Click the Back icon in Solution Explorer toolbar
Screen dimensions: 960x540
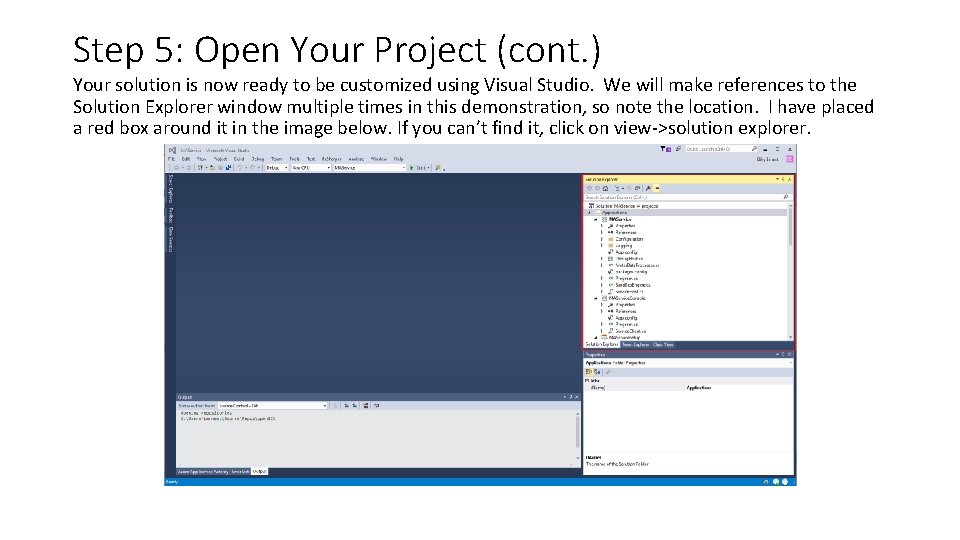click(590, 188)
